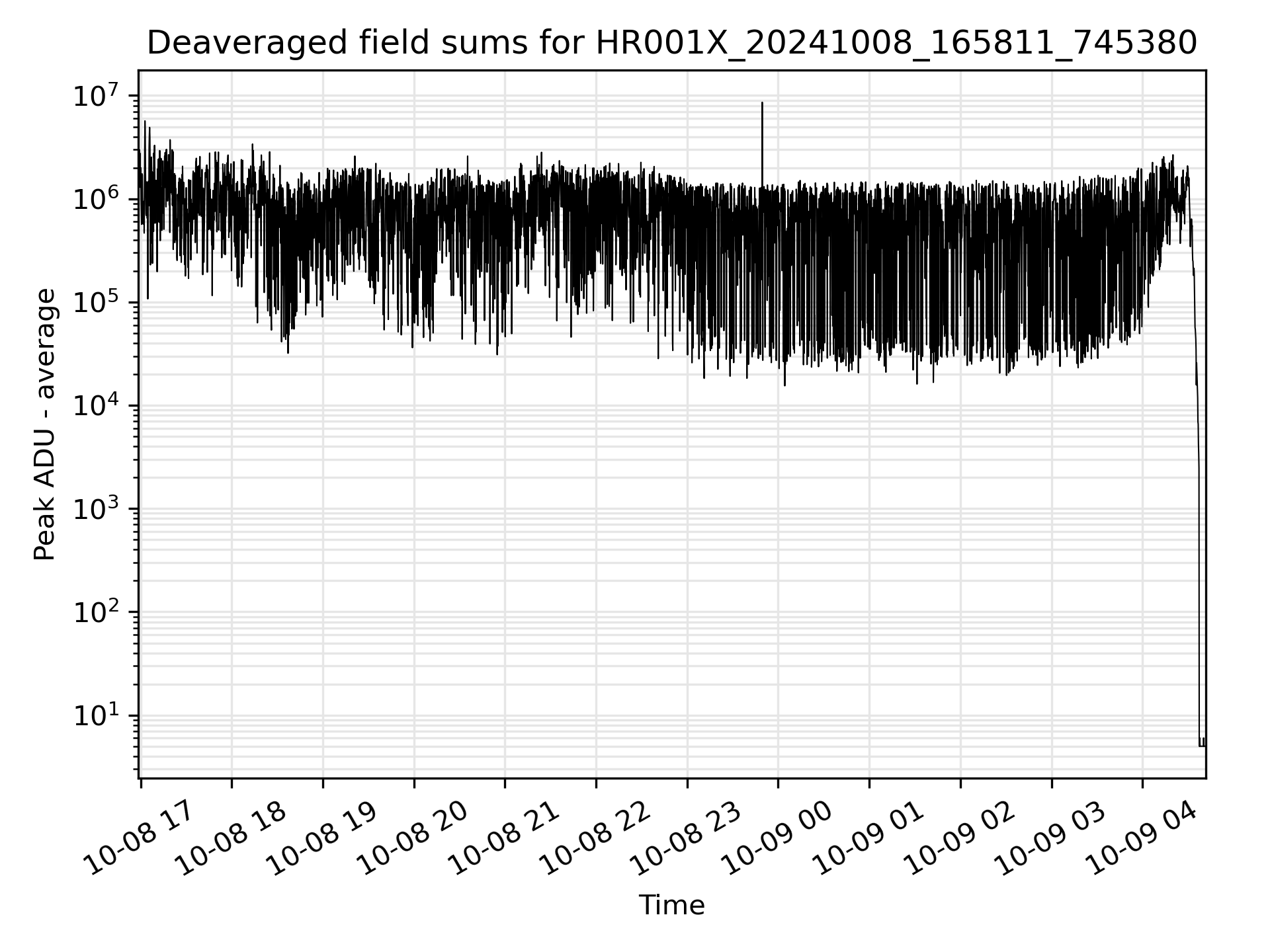1270x952 pixels.
Task: Click the y tick label 10^2
Action: pos(97,611)
